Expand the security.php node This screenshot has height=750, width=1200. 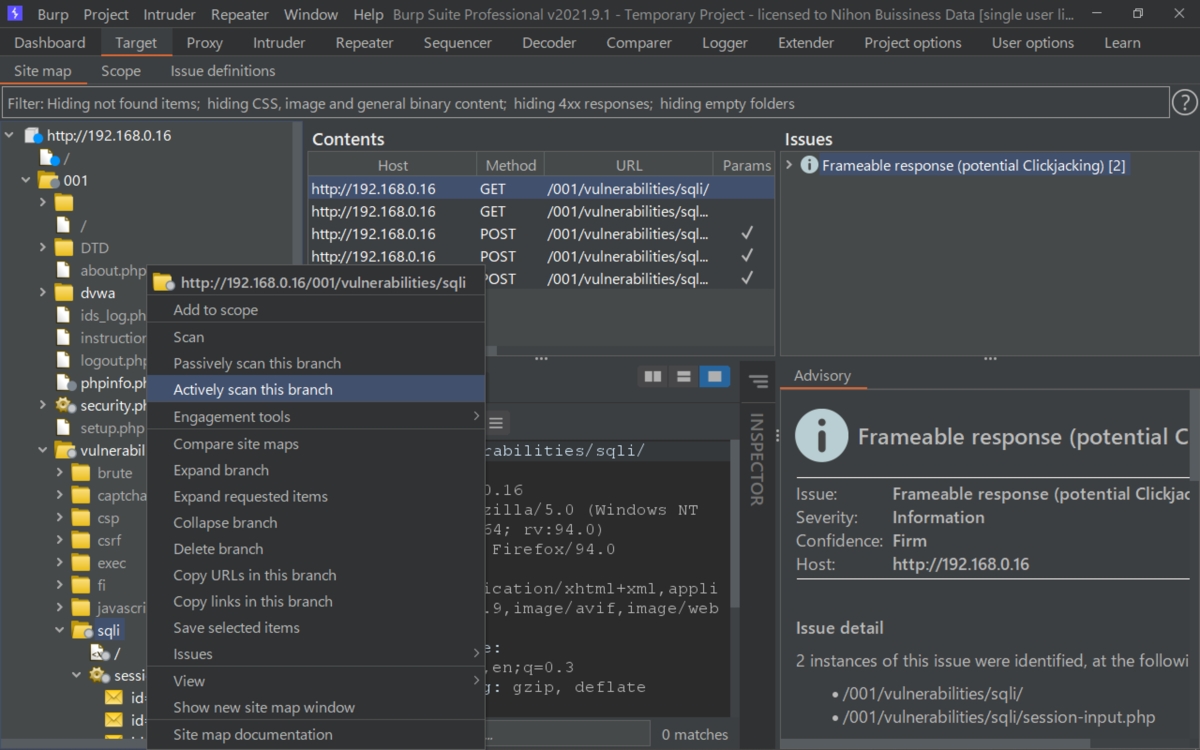[x=43, y=405]
